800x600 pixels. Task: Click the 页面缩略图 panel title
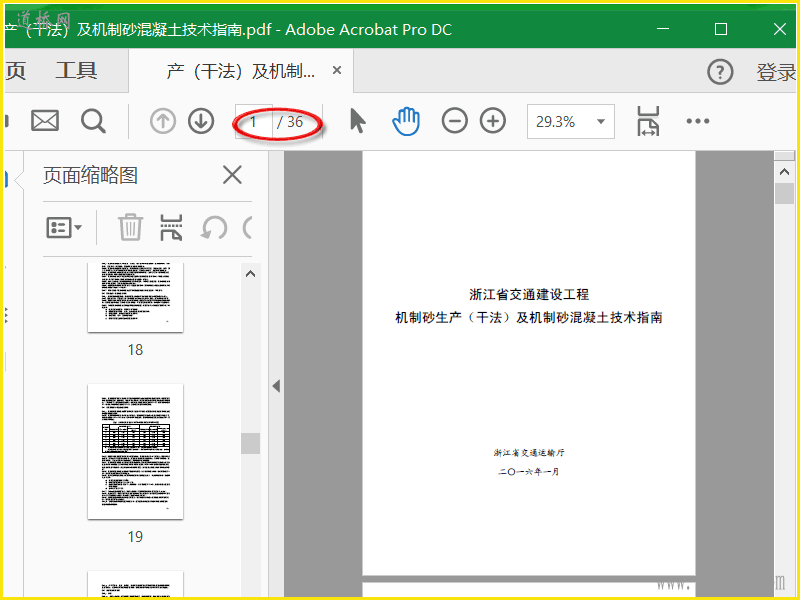pos(90,176)
